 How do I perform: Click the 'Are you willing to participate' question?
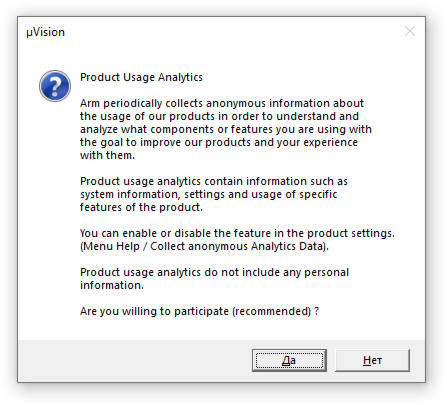(199, 311)
